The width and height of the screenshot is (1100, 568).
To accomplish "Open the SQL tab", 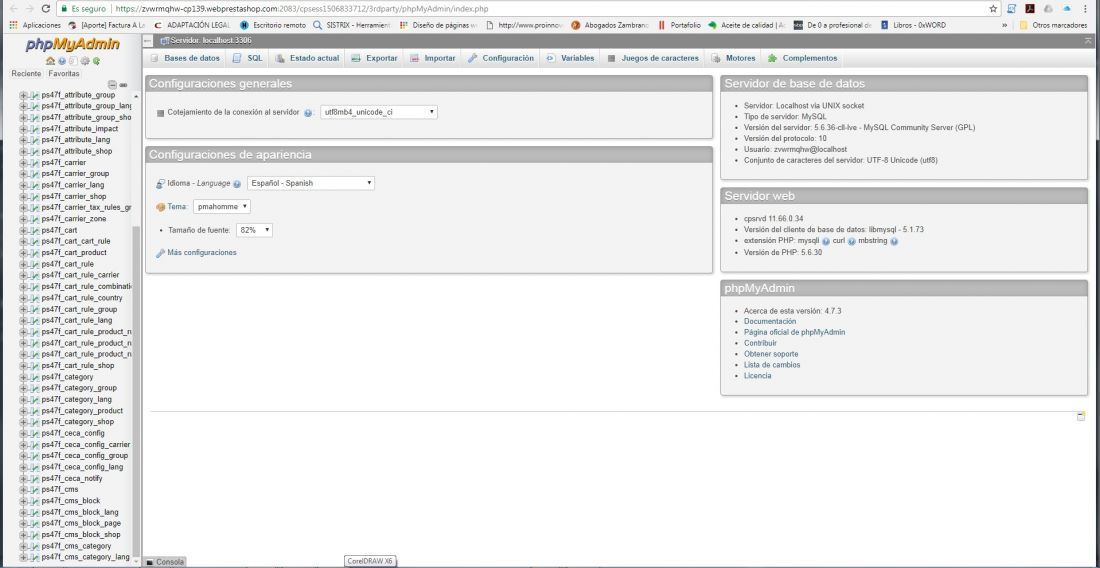I will click(x=247, y=58).
